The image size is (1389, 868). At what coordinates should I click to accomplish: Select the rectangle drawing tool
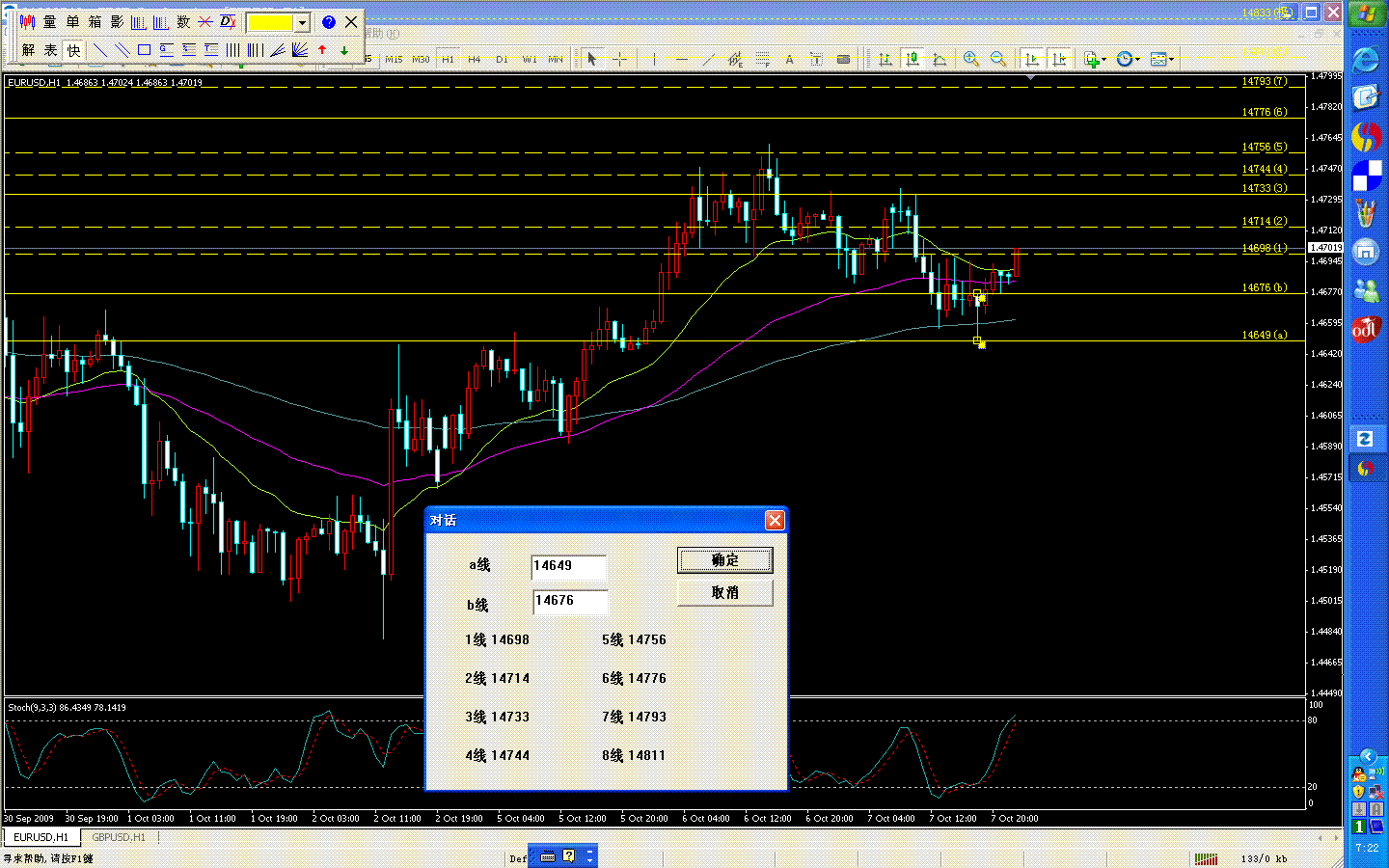pyautogui.click(x=144, y=50)
